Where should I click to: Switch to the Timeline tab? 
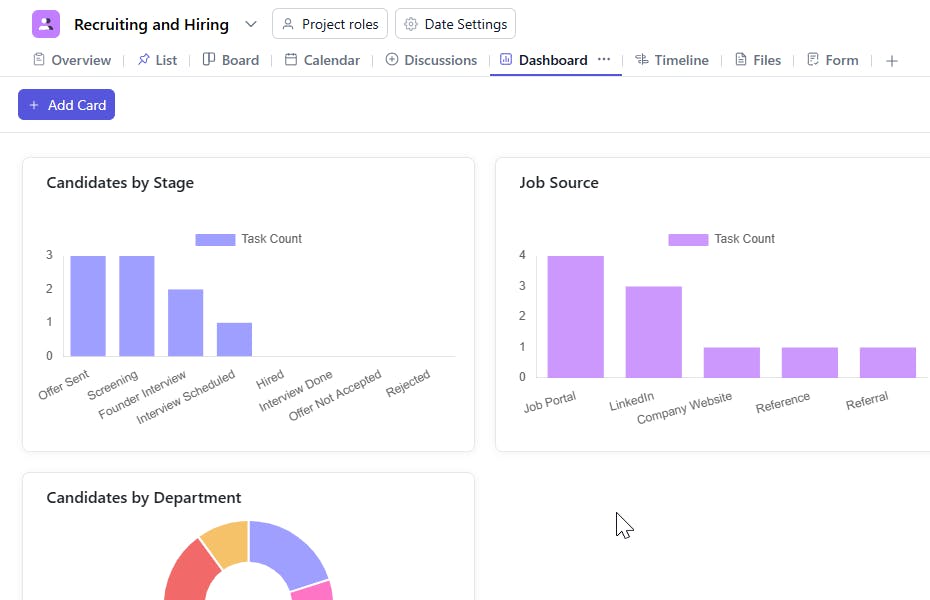click(x=672, y=60)
